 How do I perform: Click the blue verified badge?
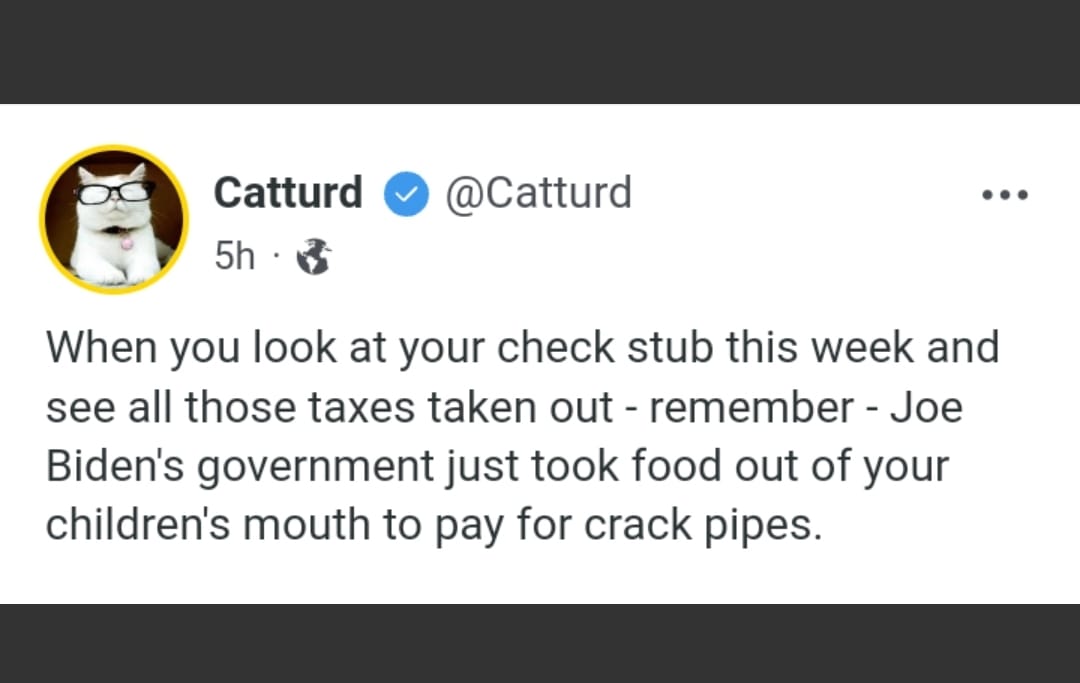coord(405,195)
